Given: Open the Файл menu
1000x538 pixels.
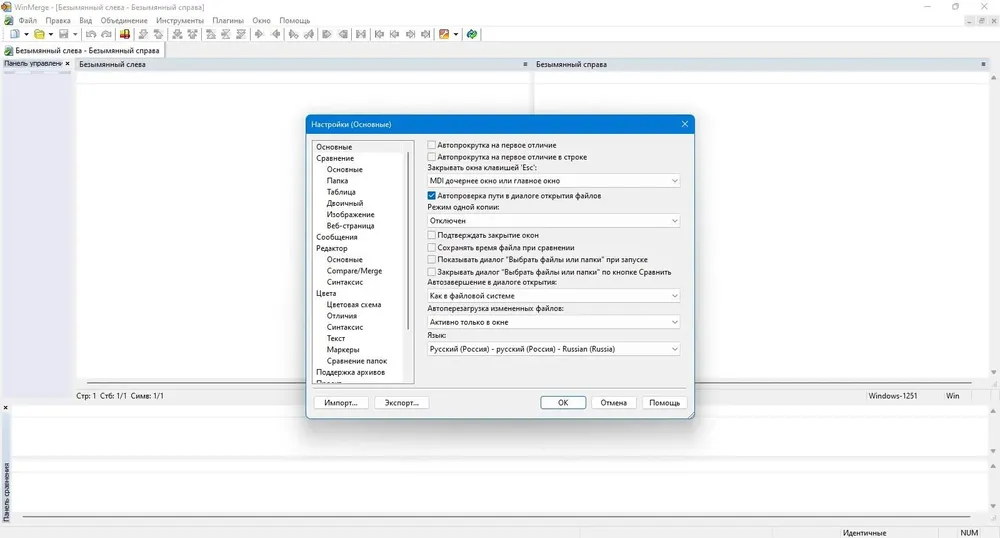Looking at the screenshot, I should (x=27, y=20).
